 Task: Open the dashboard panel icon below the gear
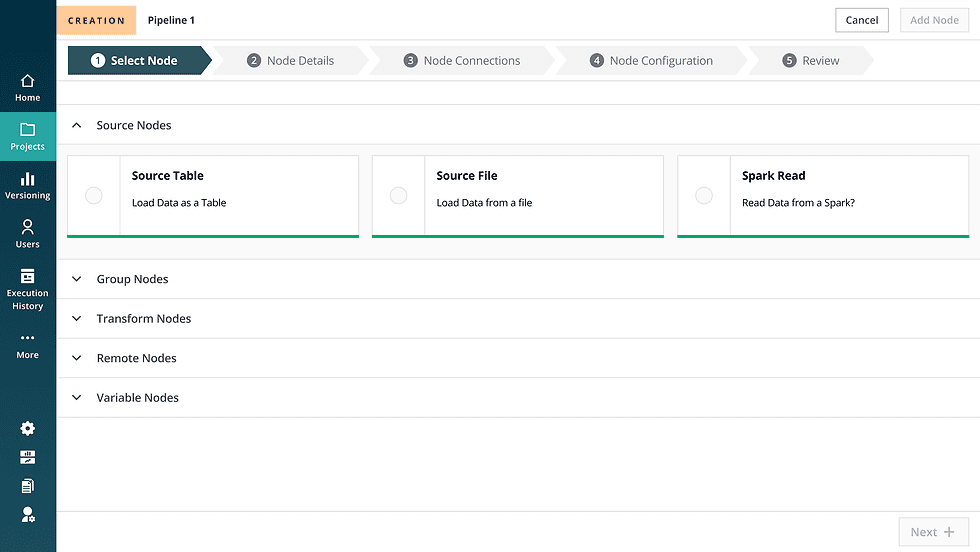28,457
